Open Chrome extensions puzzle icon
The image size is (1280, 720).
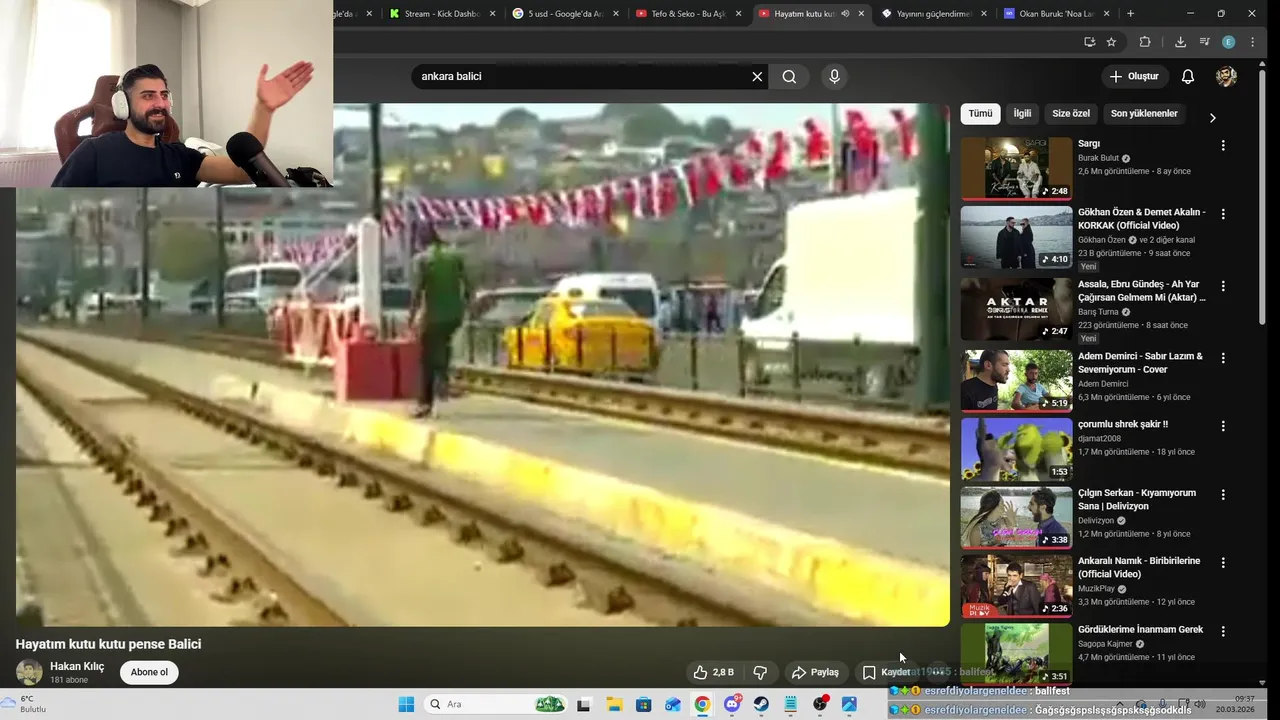(1145, 42)
